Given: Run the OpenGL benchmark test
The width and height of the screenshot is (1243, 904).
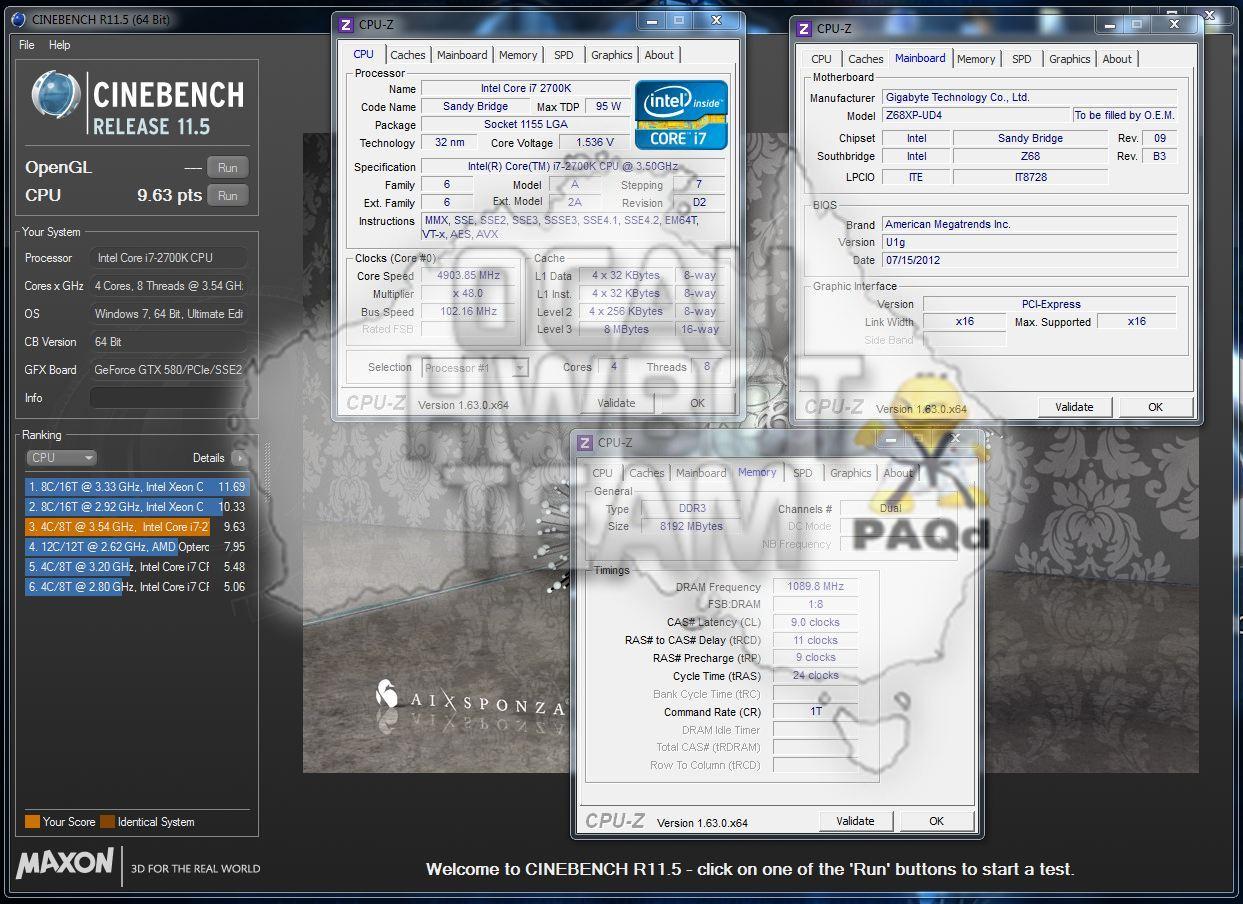Looking at the screenshot, I should coord(228,168).
